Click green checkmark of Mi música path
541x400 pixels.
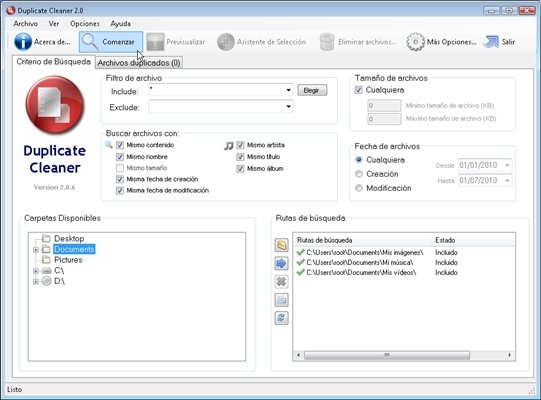[x=300, y=263]
